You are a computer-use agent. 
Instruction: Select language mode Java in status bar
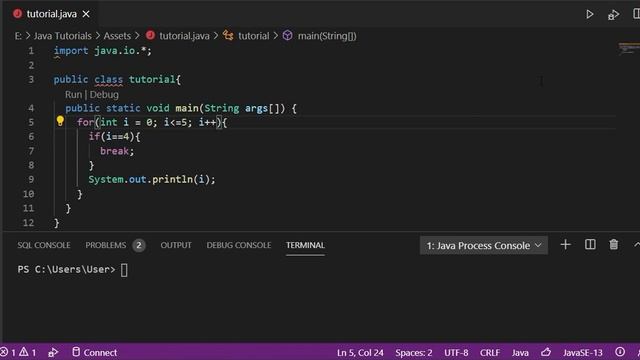tap(520, 353)
